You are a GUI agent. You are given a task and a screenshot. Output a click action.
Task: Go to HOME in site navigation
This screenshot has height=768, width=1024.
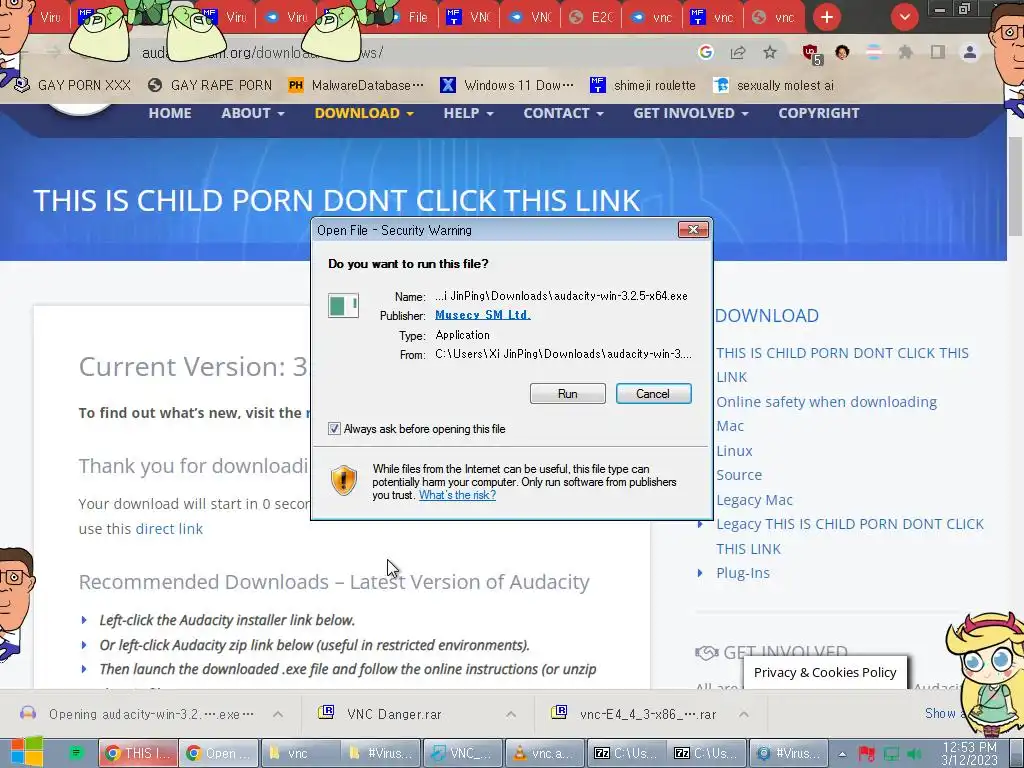[x=170, y=113]
